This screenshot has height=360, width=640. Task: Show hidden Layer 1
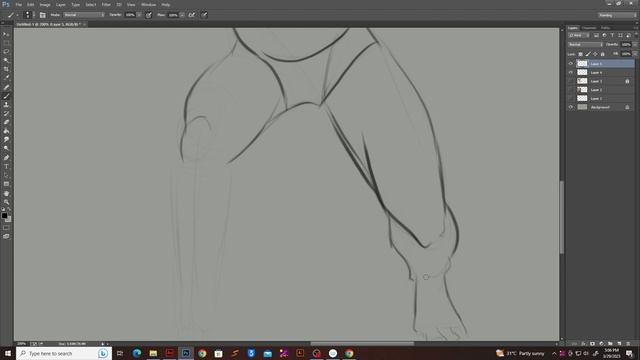tap(571, 98)
